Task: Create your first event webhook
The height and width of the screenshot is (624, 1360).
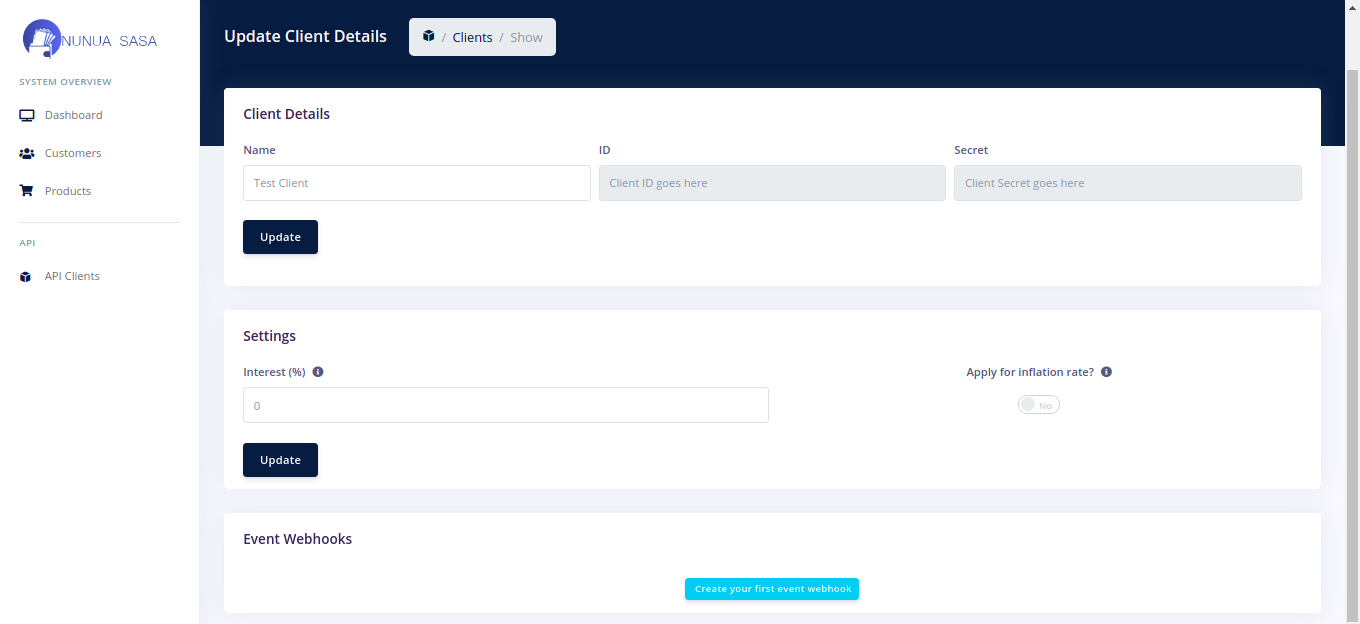Action: click(x=771, y=589)
